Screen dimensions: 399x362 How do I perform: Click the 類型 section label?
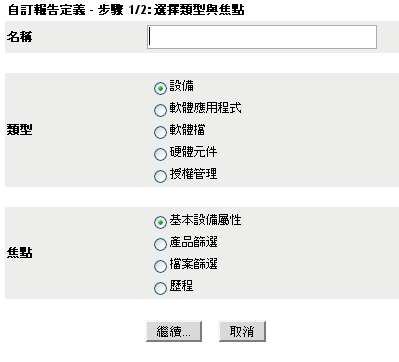(x=19, y=129)
